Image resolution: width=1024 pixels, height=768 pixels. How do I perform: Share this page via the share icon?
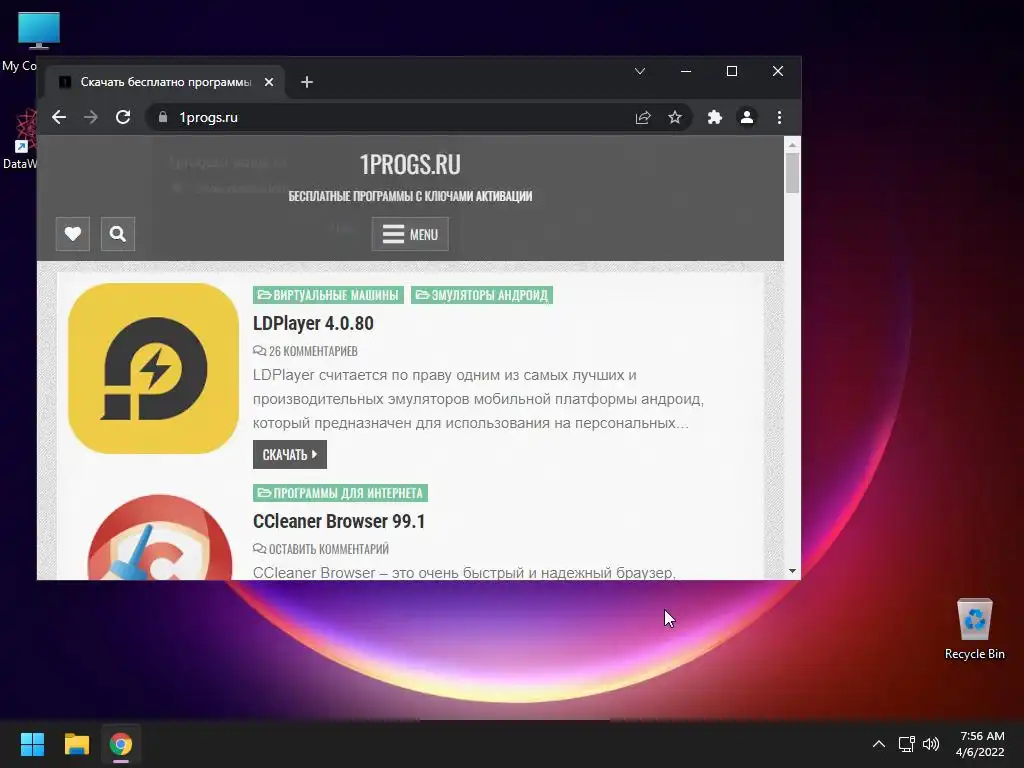click(643, 118)
